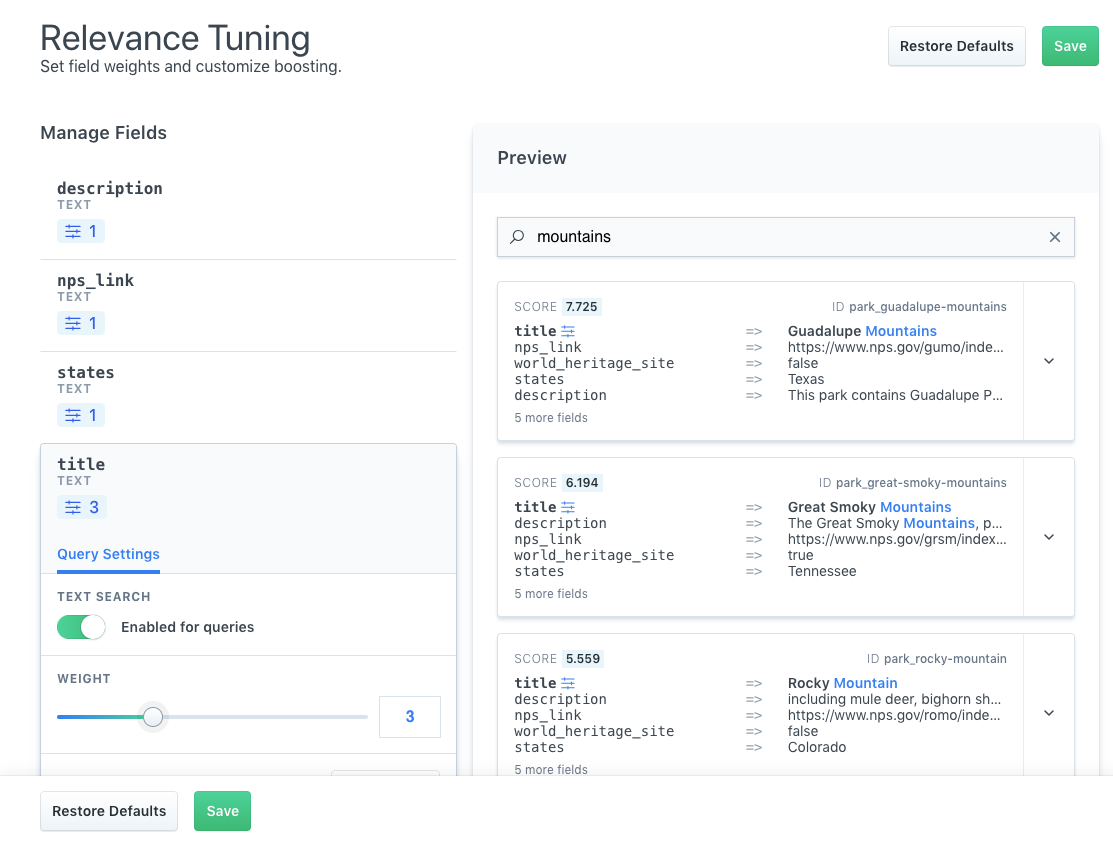Viewport: 1113px width, 842px height.
Task: Disable text search for the title field
Action: (80, 627)
